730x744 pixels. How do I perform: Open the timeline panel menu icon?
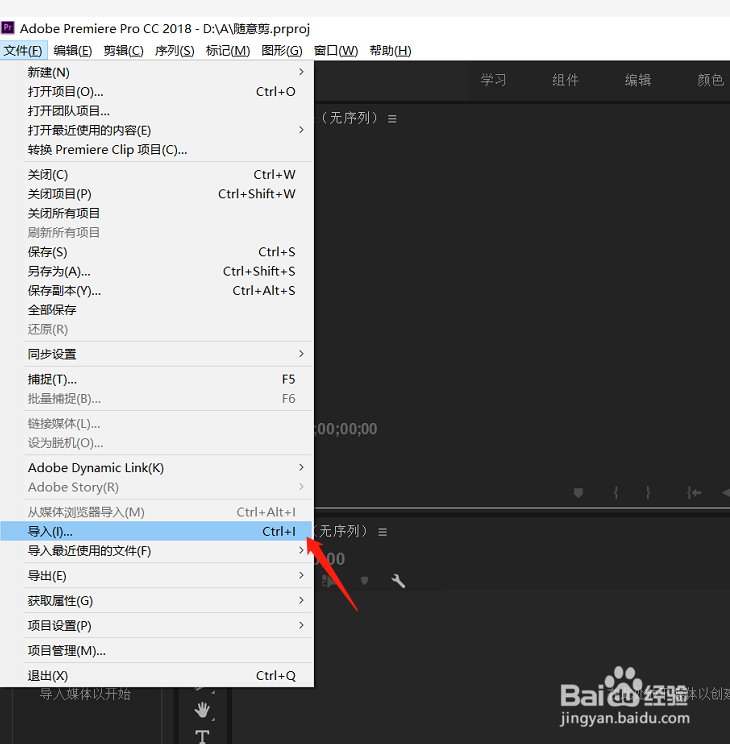pyautogui.click(x=383, y=532)
